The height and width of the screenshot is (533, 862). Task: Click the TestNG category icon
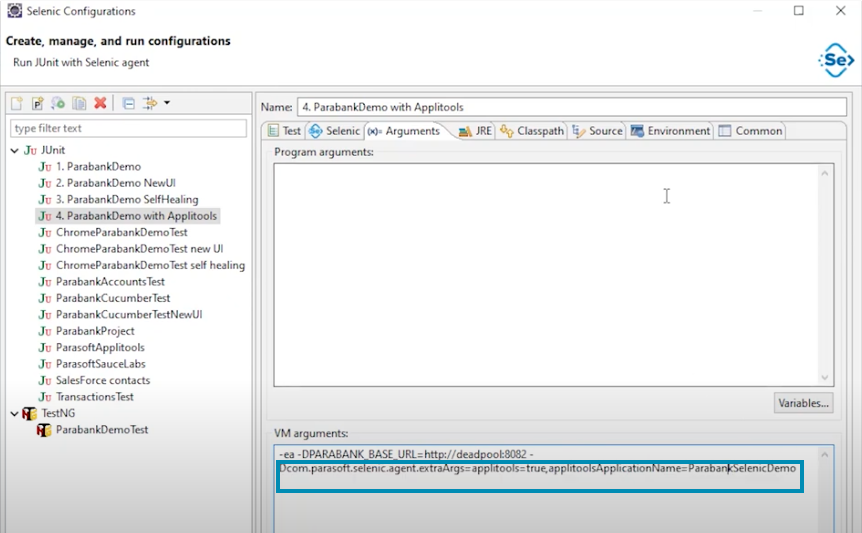(x=29, y=413)
